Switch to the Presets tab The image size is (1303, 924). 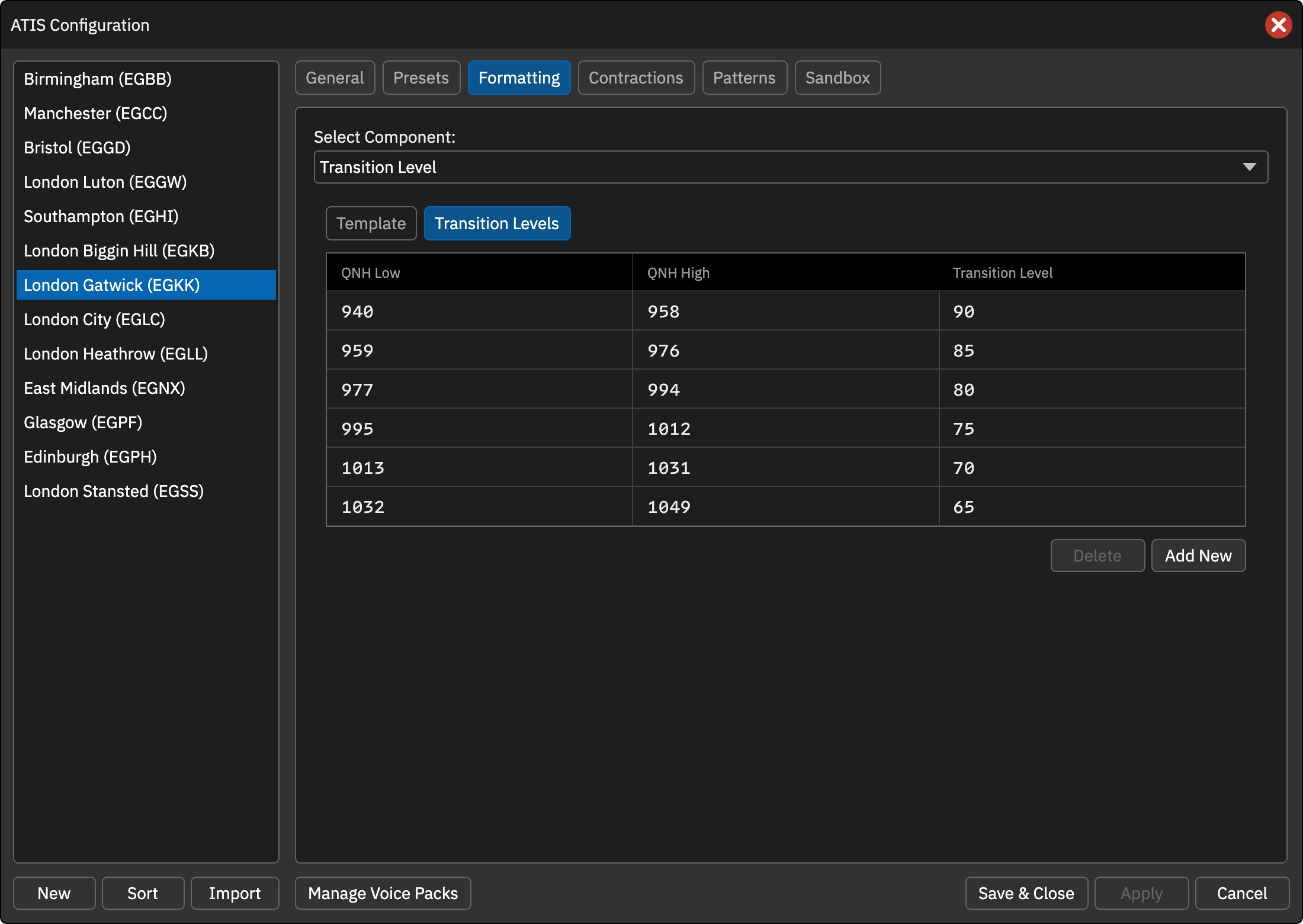point(421,78)
